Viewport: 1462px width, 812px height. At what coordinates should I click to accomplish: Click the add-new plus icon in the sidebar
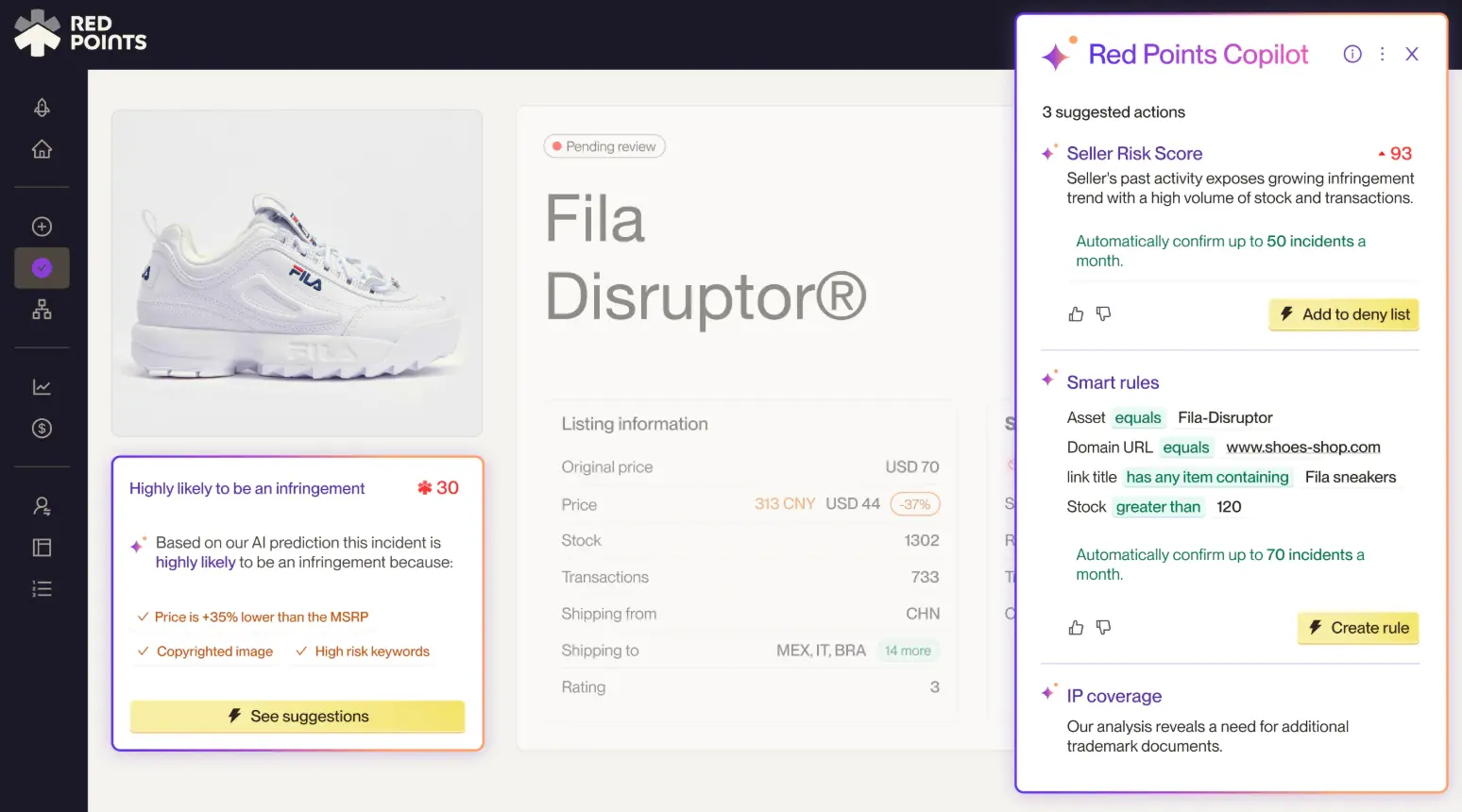[x=42, y=226]
